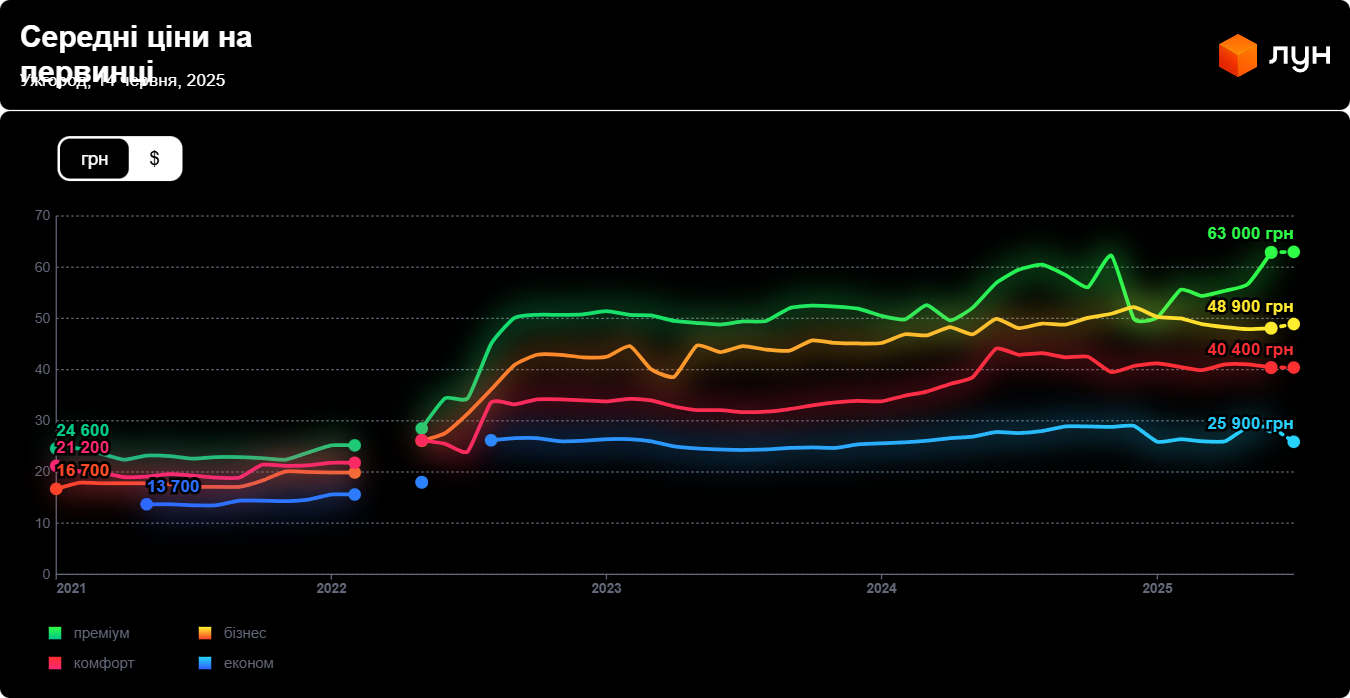Click the green преміум legend square
This screenshot has width=1350, height=698.
pyautogui.click(x=55, y=633)
